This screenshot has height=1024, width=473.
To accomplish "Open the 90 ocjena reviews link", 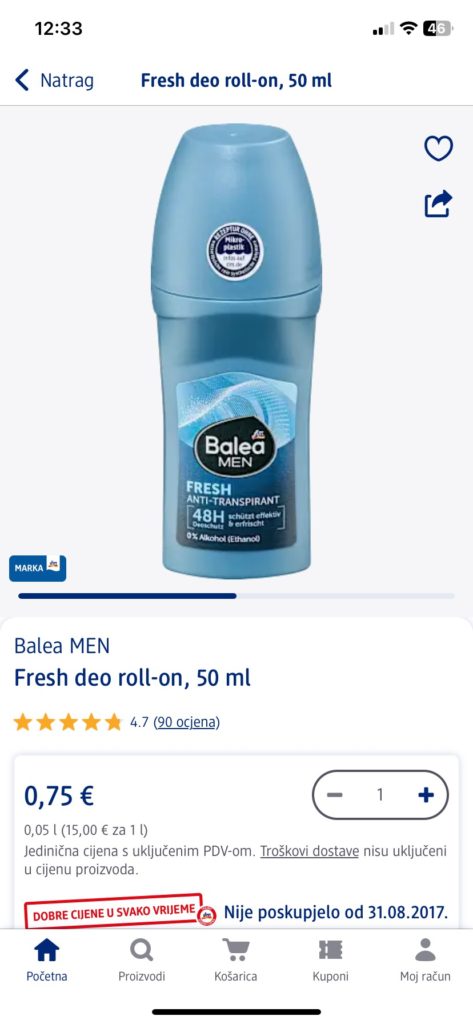I will 186,722.
